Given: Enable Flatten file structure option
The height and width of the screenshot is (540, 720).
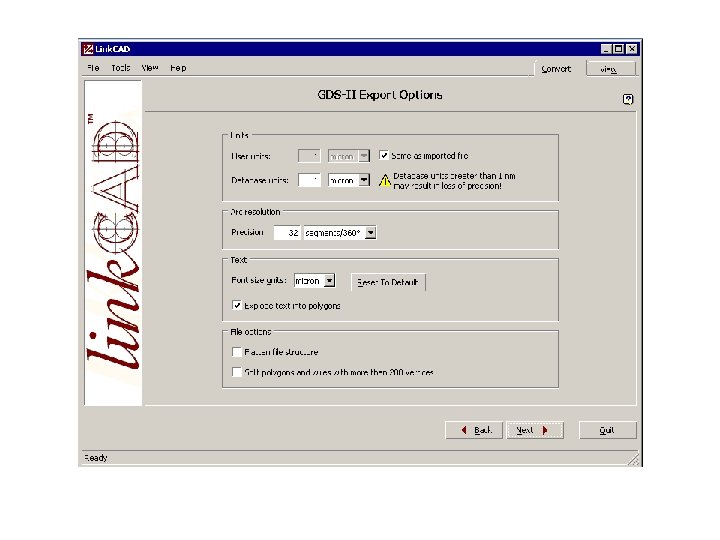Looking at the screenshot, I should (237, 352).
